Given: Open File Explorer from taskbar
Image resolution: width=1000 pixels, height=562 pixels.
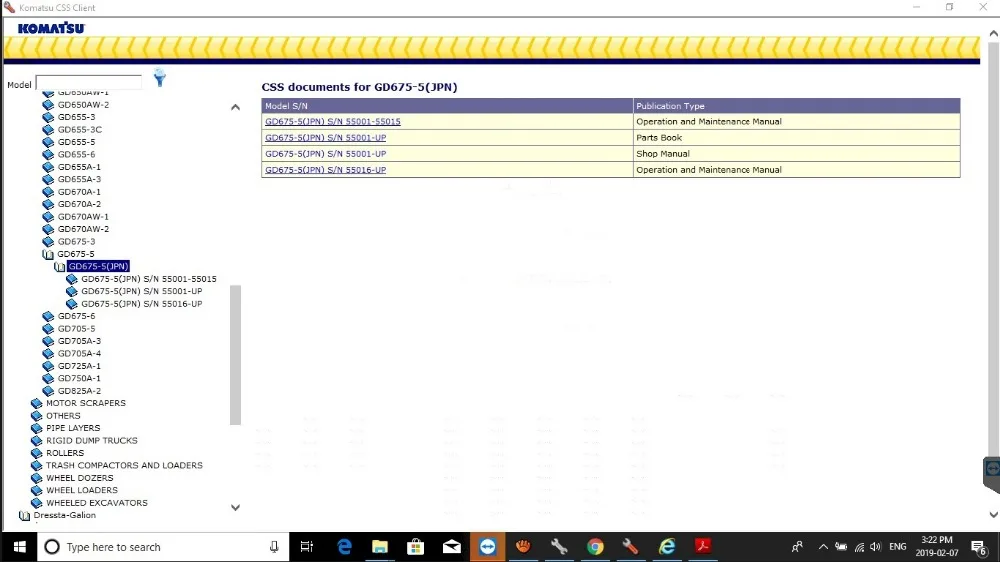Looking at the screenshot, I should 380,547.
